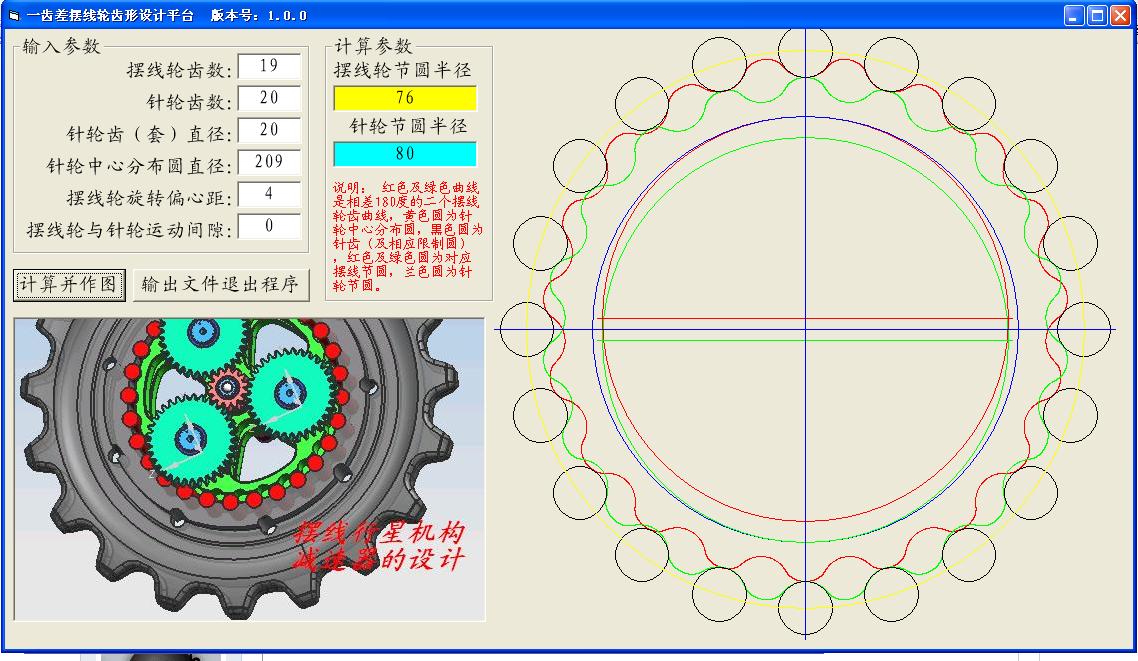Click the red 说明 description text
Image resolution: width=1138 pixels, height=661 pixels.
408,237
